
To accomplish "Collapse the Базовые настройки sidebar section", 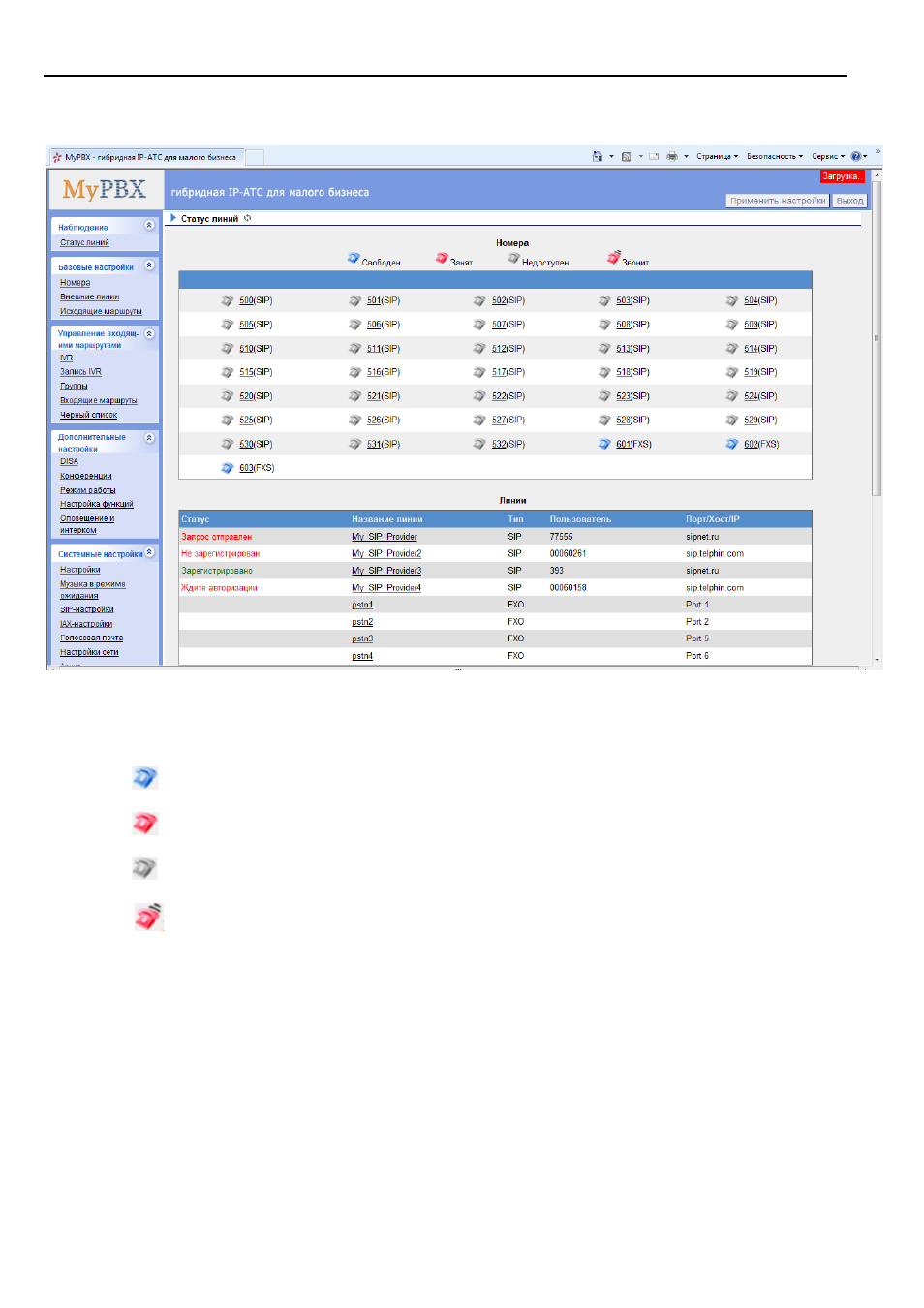I will point(149,265).
